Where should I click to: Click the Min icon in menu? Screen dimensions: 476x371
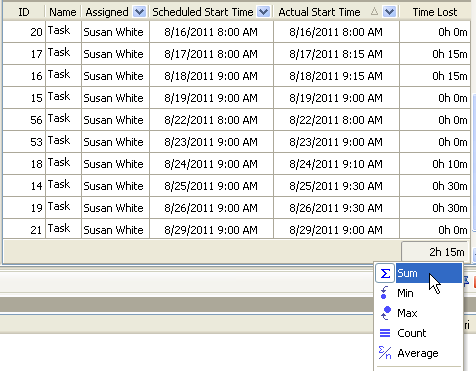click(x=384, y=293)
